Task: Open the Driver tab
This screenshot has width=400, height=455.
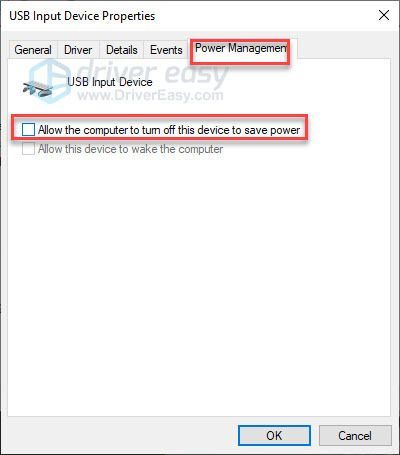Action: [x=78, y=50]
